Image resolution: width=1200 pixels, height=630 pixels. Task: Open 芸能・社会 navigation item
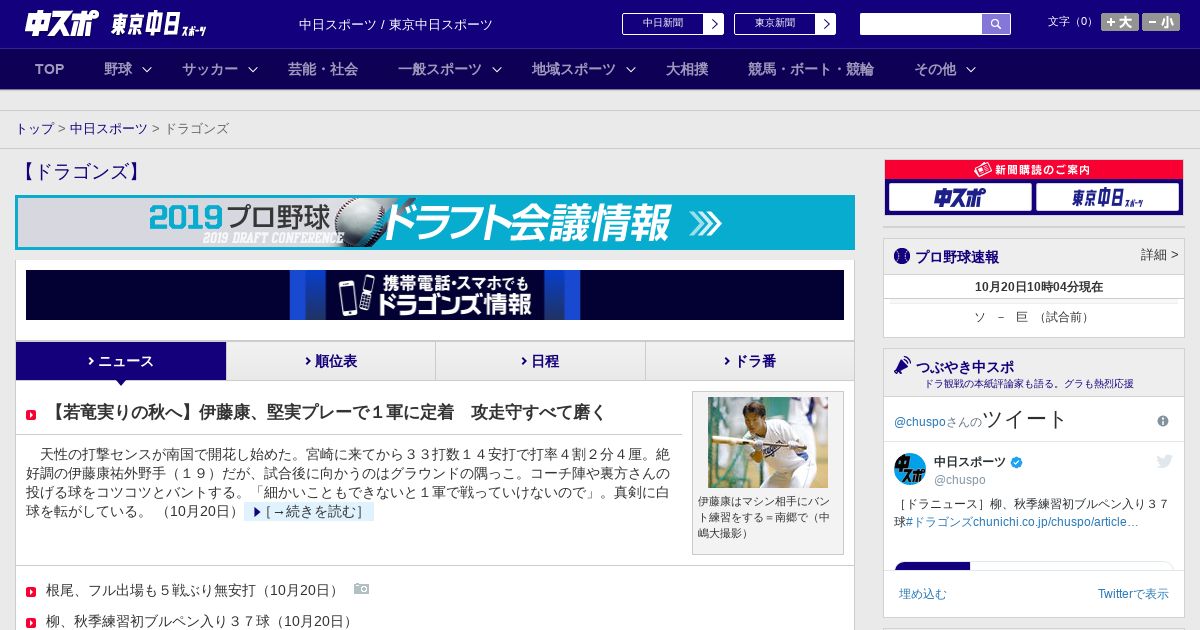coord(323,69)
